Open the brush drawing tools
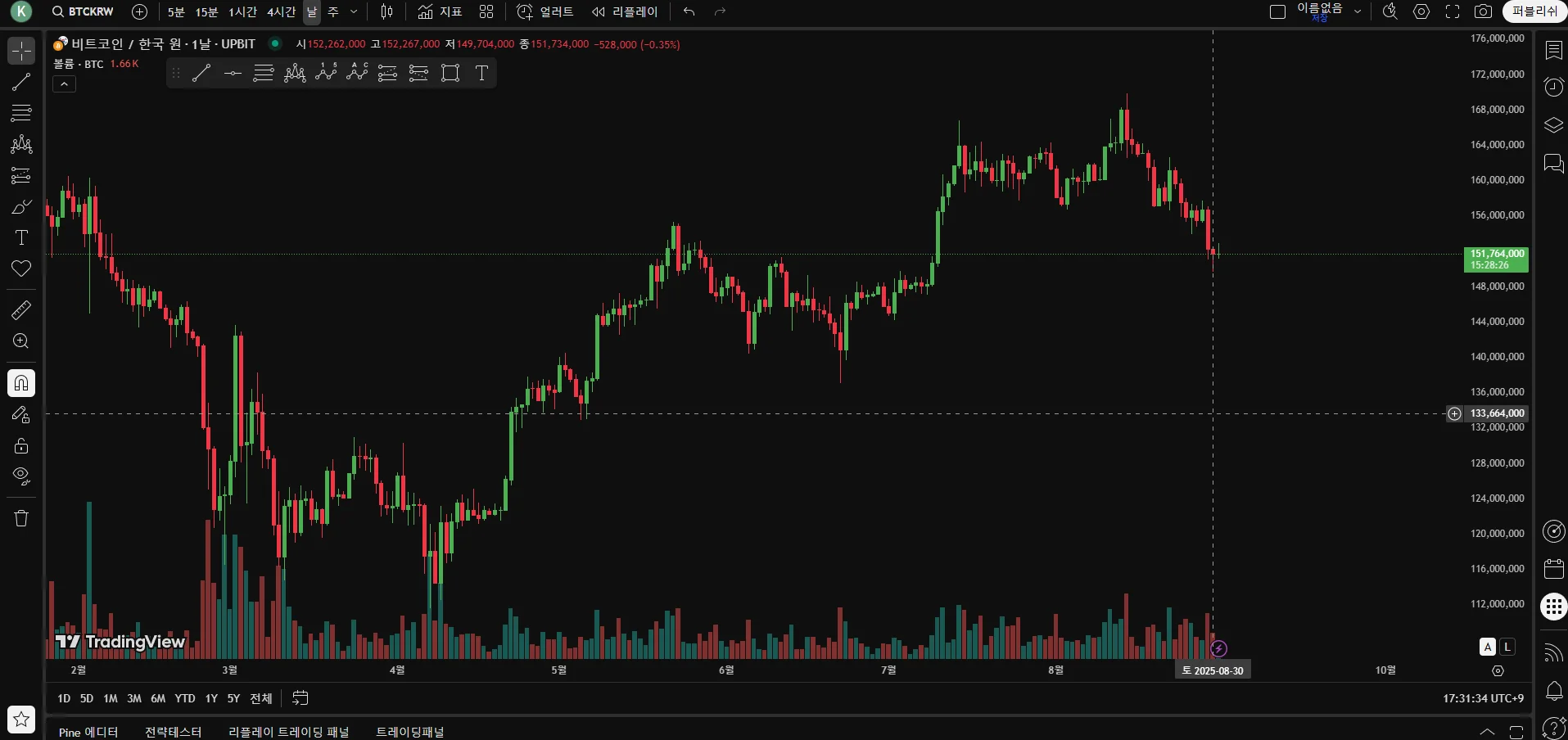Viewport: 1568px width, 740px height. [x=21, y=206]
